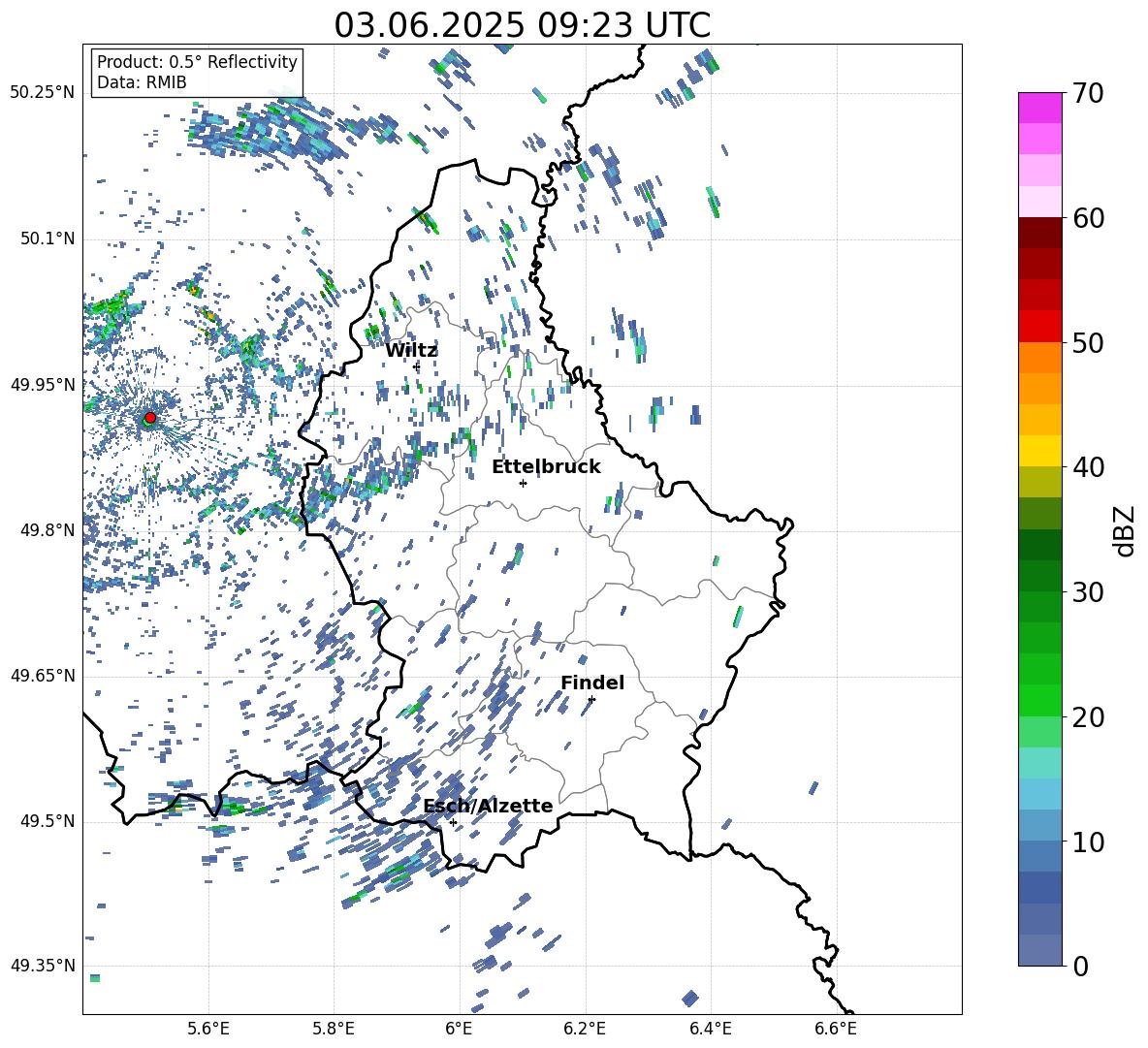Click the colorbar value 30
This screenshot has width=1148, height=1048.
pyautogui.click(x=1088, y=592)
